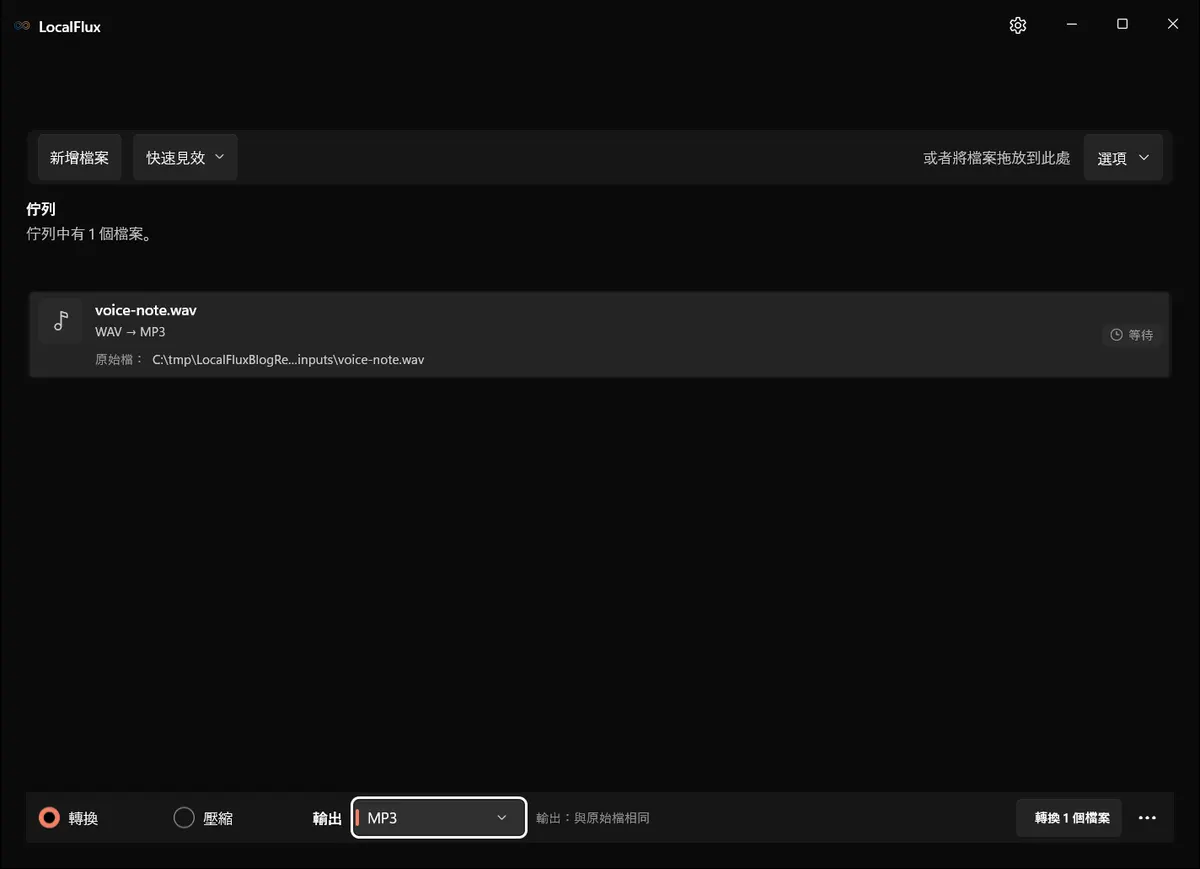Click the 新增檔案 button
This screenshot has height=869, width=1200.
(x=79, y=158)
